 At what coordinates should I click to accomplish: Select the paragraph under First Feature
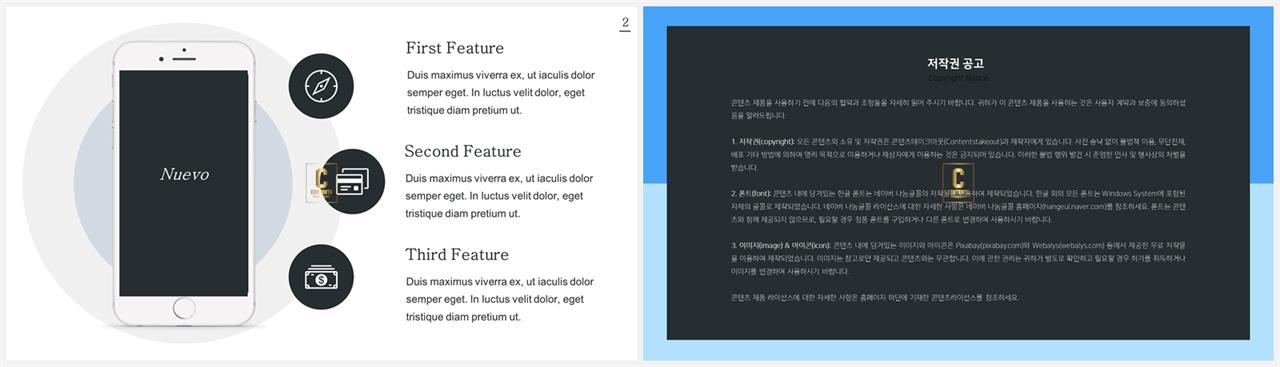pos(501,93)
